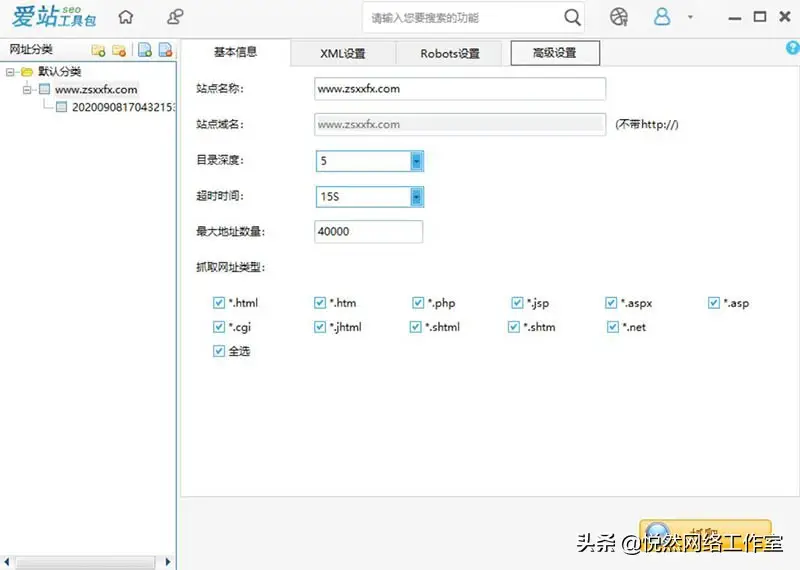Select www.zsxxfx.com in the site tree
Screen dimensions: 800x570
coord(96,90)
